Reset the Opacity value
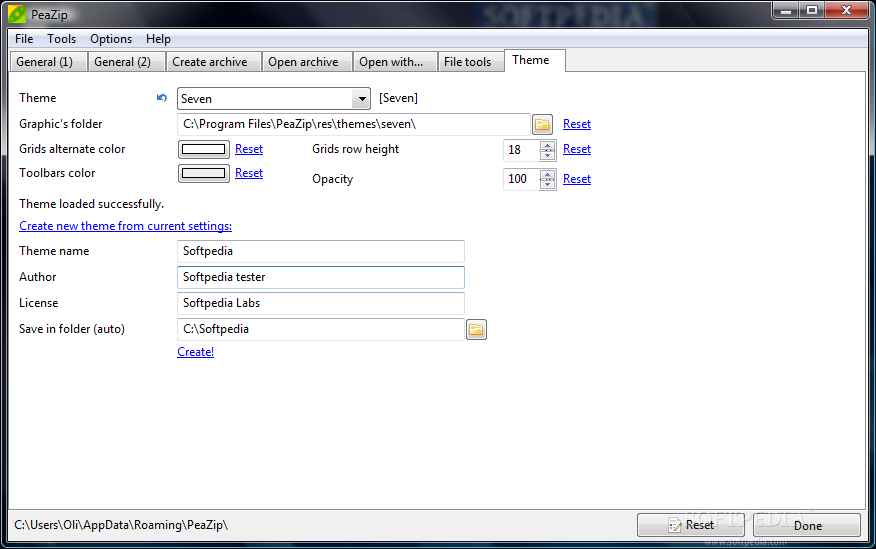The width and height of the screenshot is (876, 549). click(x=577, y=179)
